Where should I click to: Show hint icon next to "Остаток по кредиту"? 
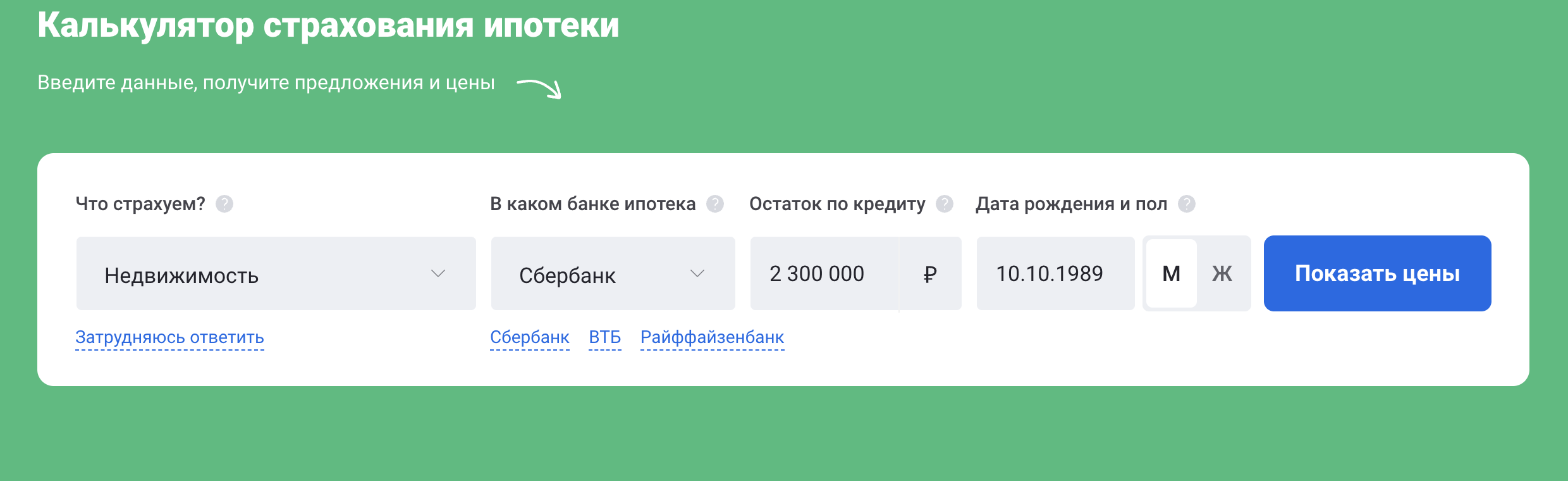click(x=945, y=204)
